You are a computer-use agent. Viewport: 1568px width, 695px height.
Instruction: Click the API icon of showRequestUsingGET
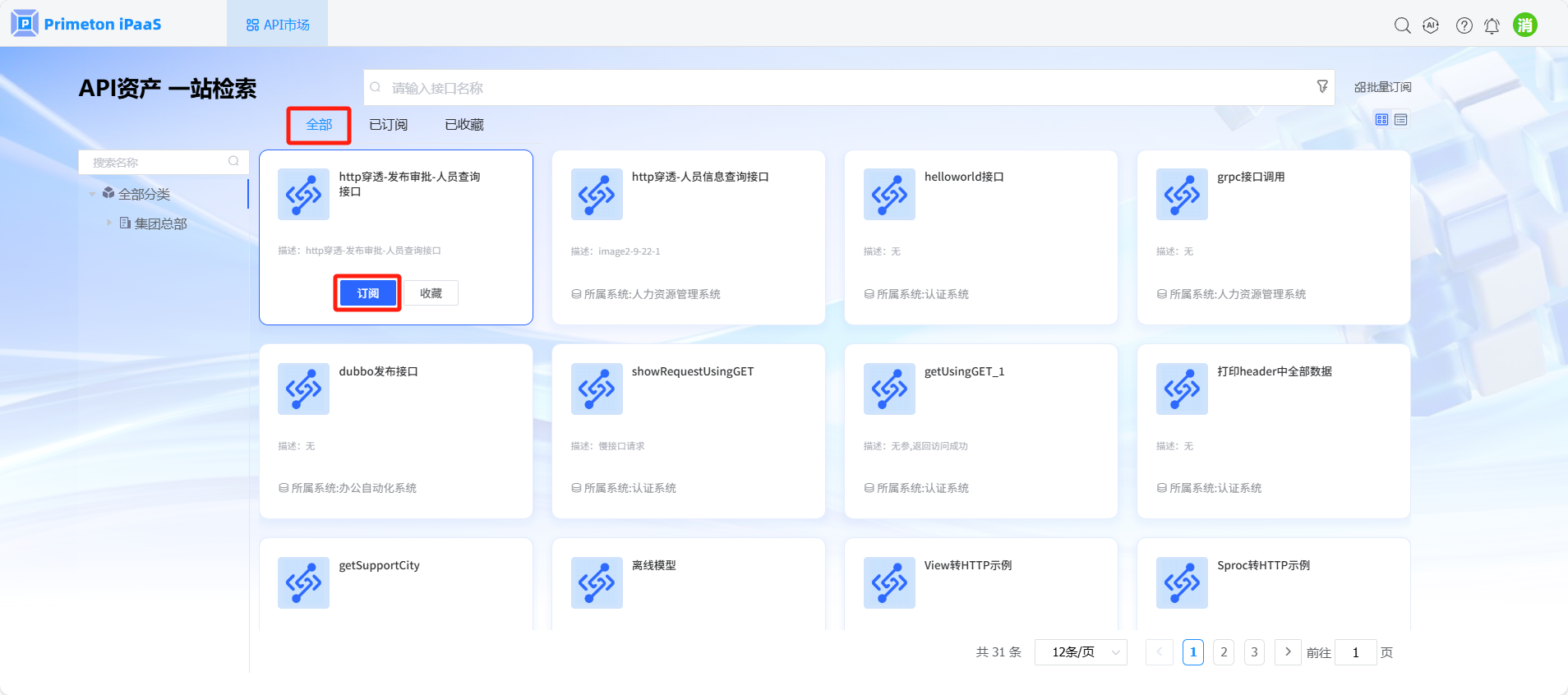(x=597, y=389)
